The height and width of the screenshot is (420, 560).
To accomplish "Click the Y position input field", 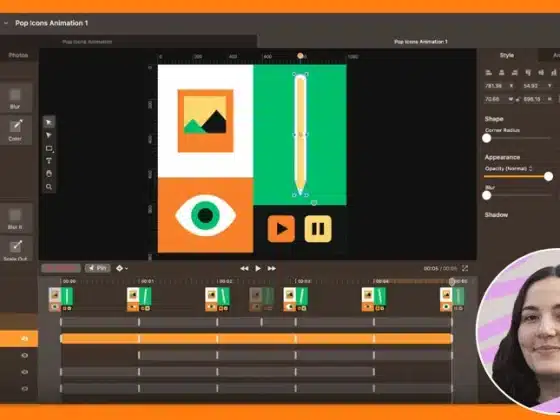I will pos(539,86).
